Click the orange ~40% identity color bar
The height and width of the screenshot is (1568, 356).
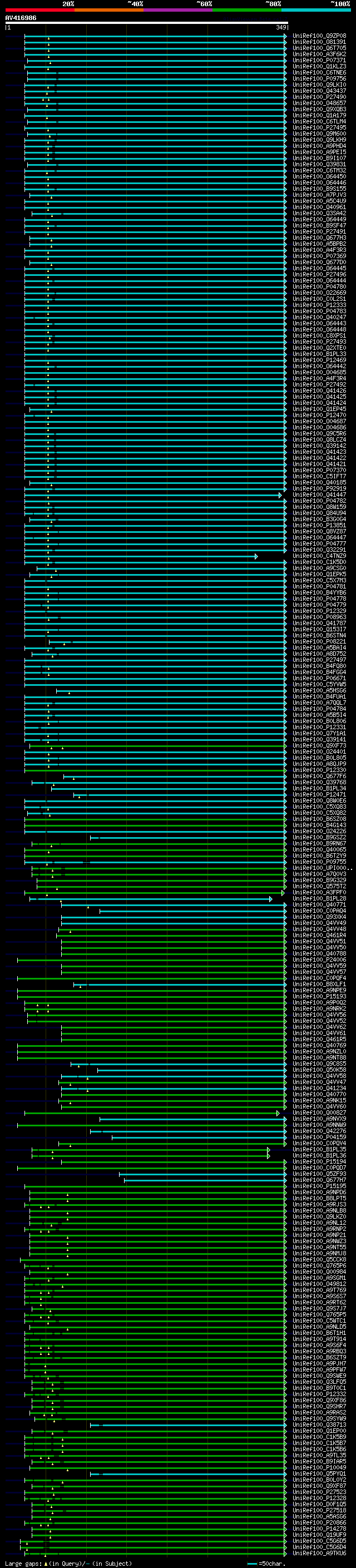[109, 11]
